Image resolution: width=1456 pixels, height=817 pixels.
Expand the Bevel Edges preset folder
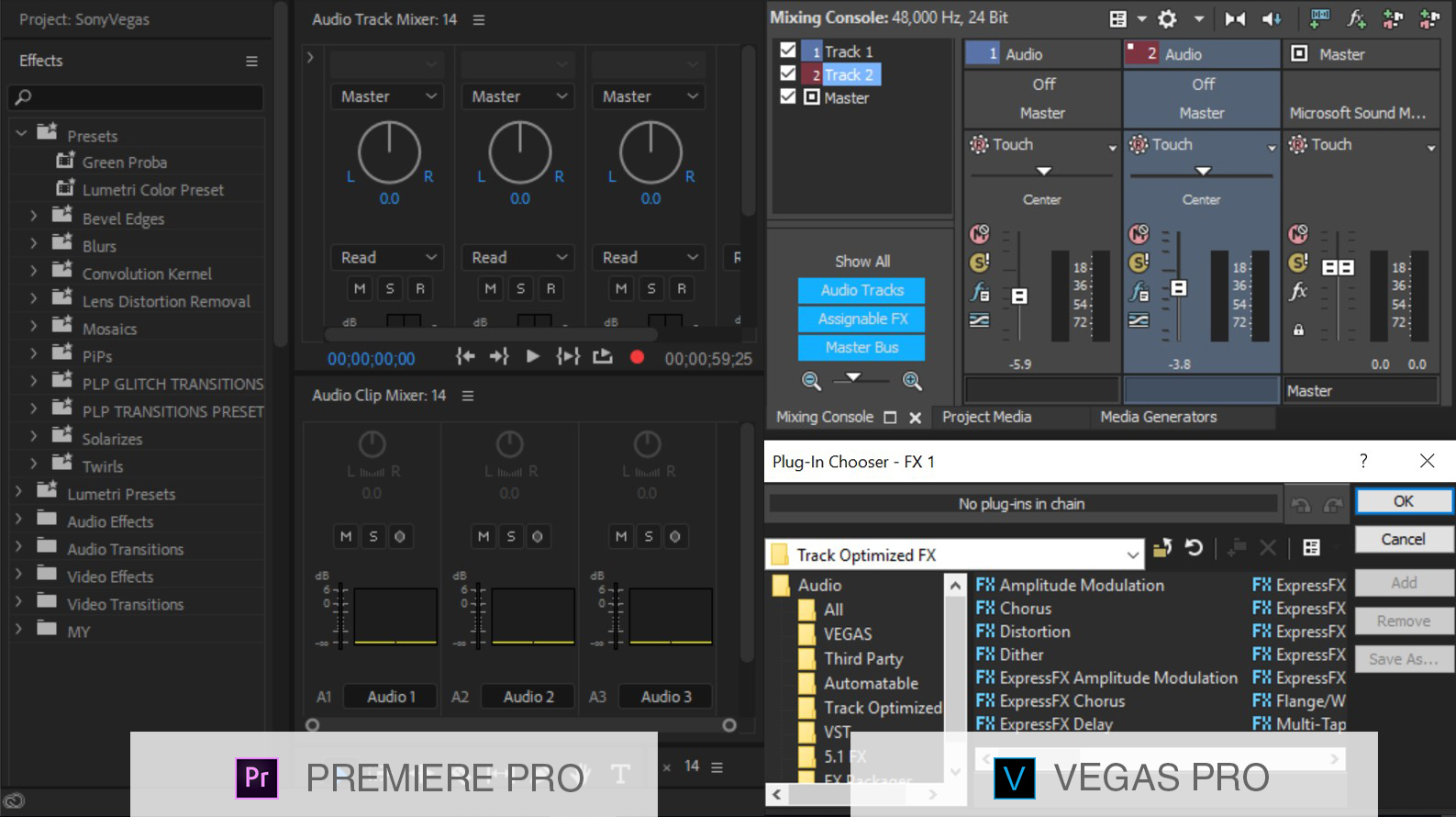pos(34,217)
